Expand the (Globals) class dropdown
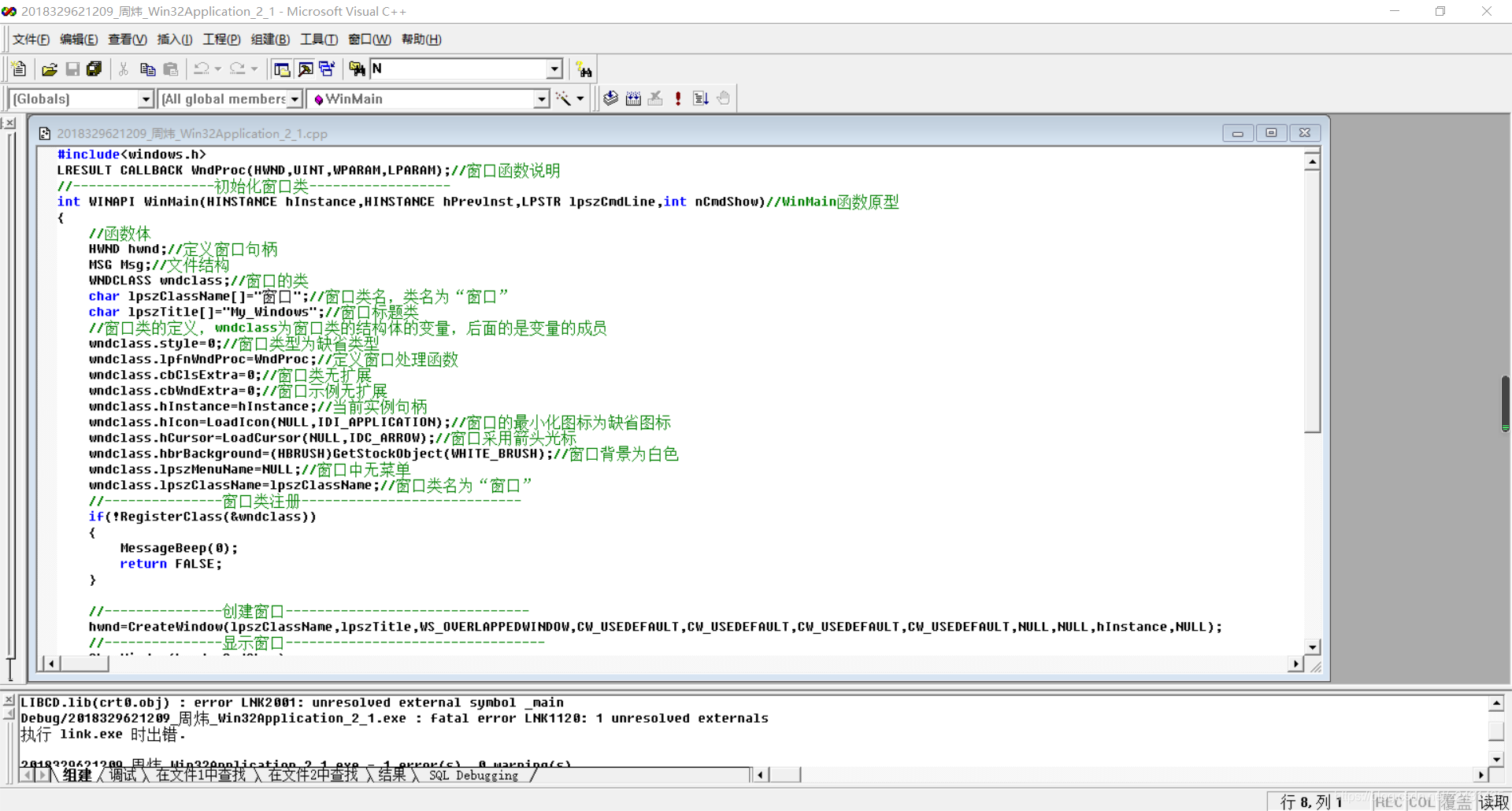The height and width of the screenshot is (811, 1512). pos(146,98)
